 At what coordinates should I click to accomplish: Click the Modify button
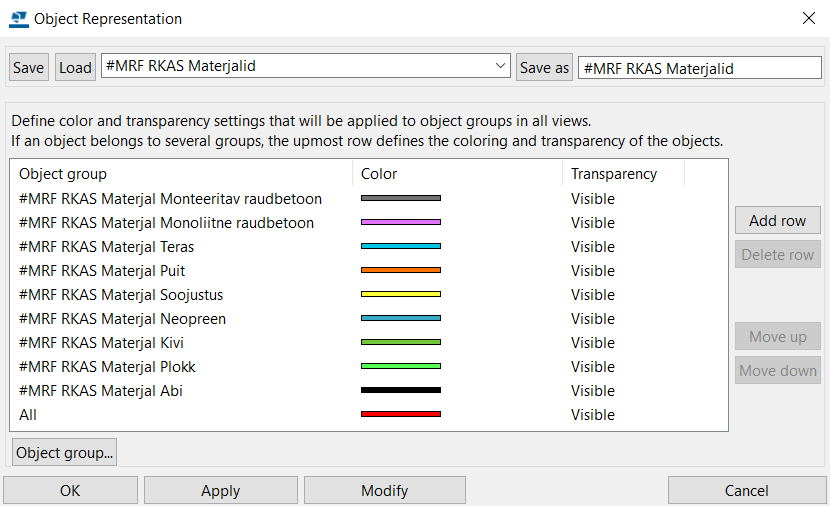point(385,491)
